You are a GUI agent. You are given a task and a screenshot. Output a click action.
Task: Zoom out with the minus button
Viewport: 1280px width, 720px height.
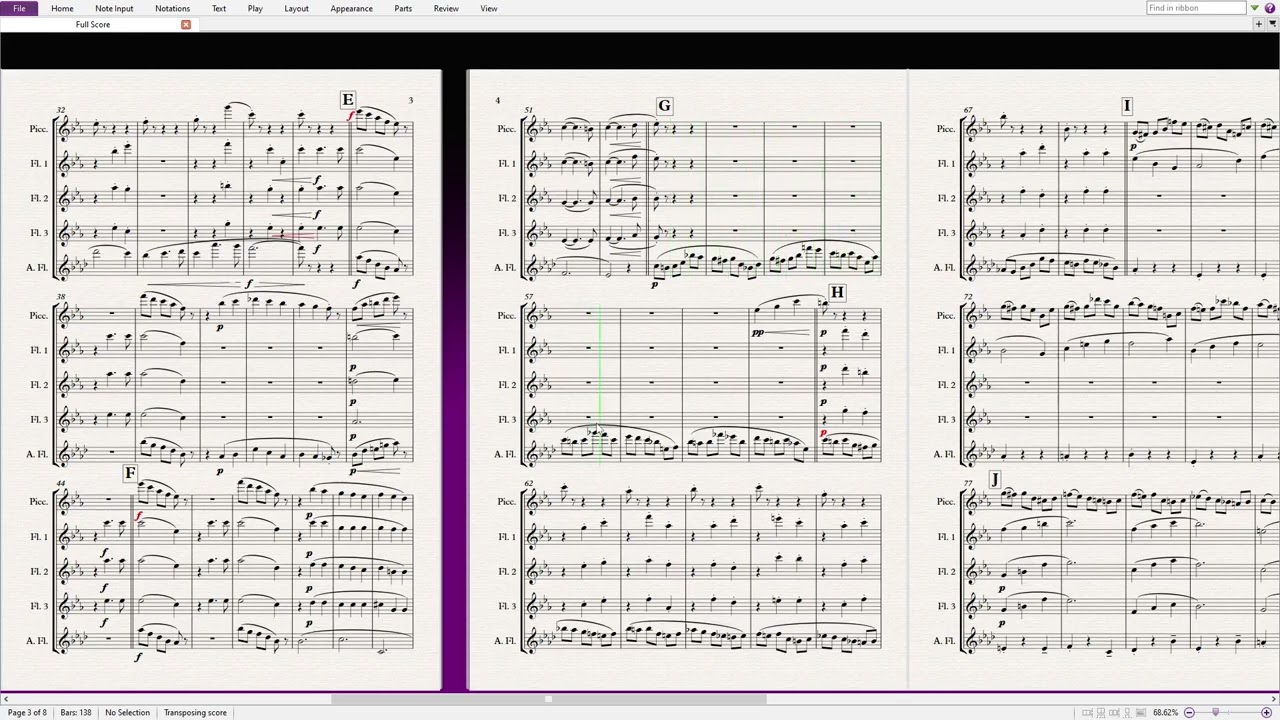[x=1189, y=712]
